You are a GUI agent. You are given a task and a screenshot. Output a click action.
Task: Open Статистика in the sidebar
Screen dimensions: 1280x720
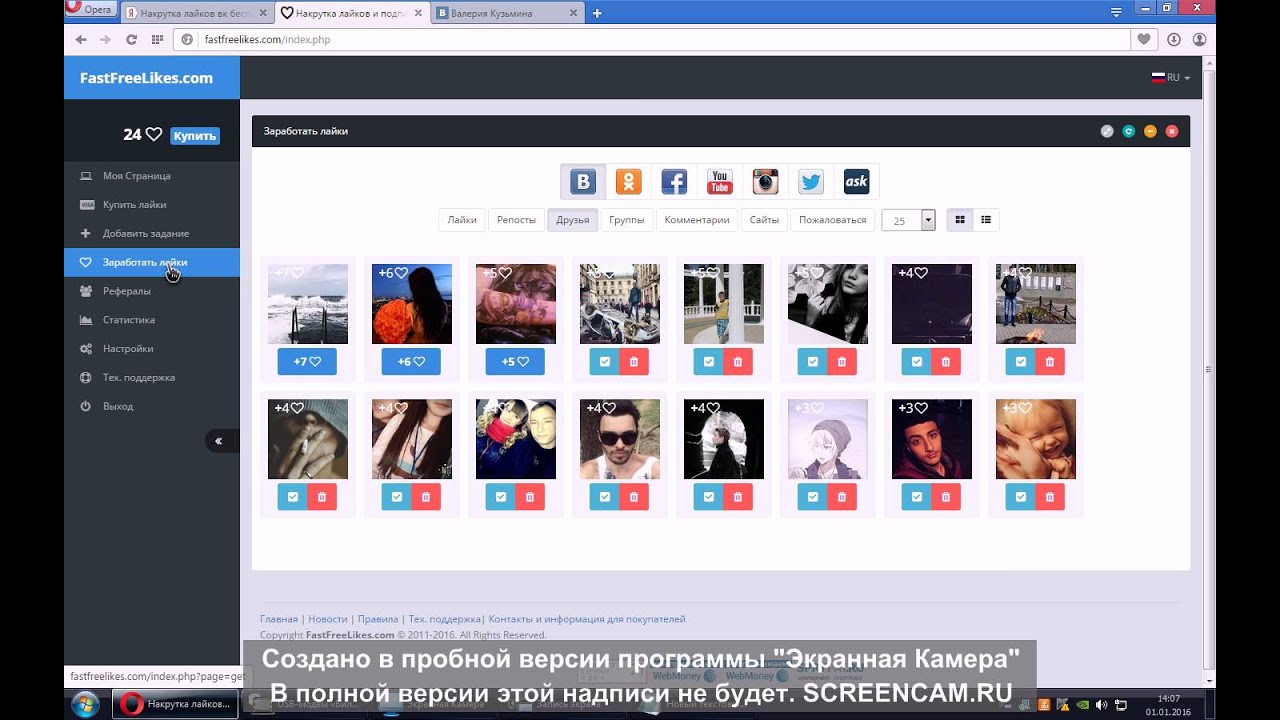[x=129, y=320]
